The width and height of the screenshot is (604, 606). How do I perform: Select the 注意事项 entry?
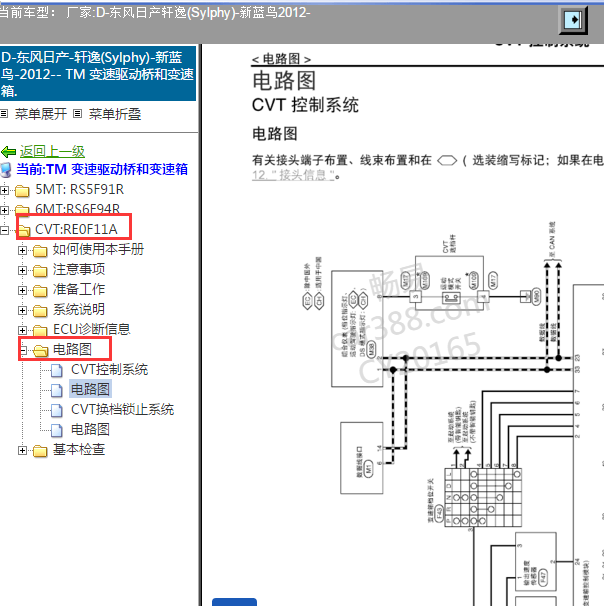pos(79,269)
